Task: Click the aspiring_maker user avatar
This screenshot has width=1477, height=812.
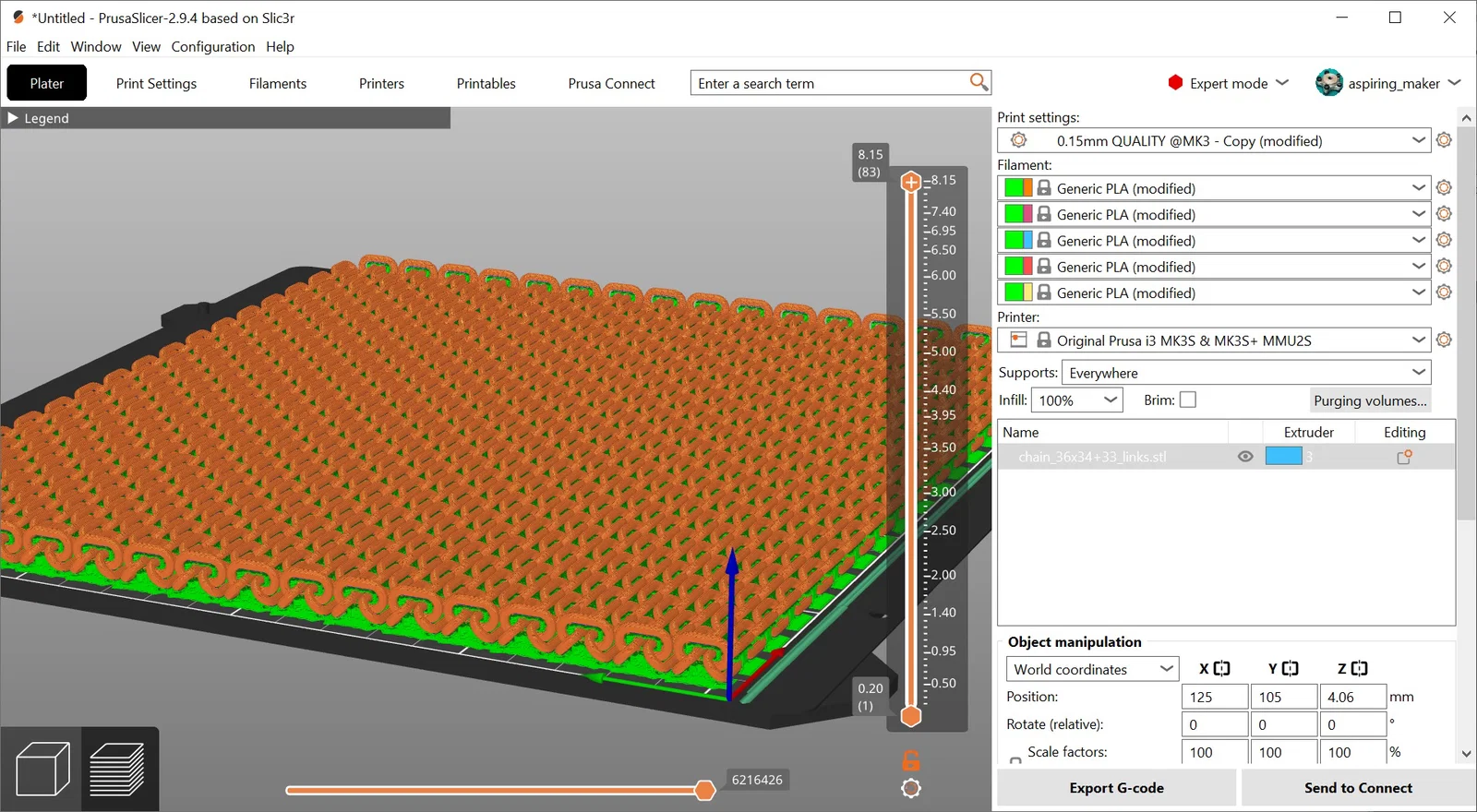Action: [1329, 82]
